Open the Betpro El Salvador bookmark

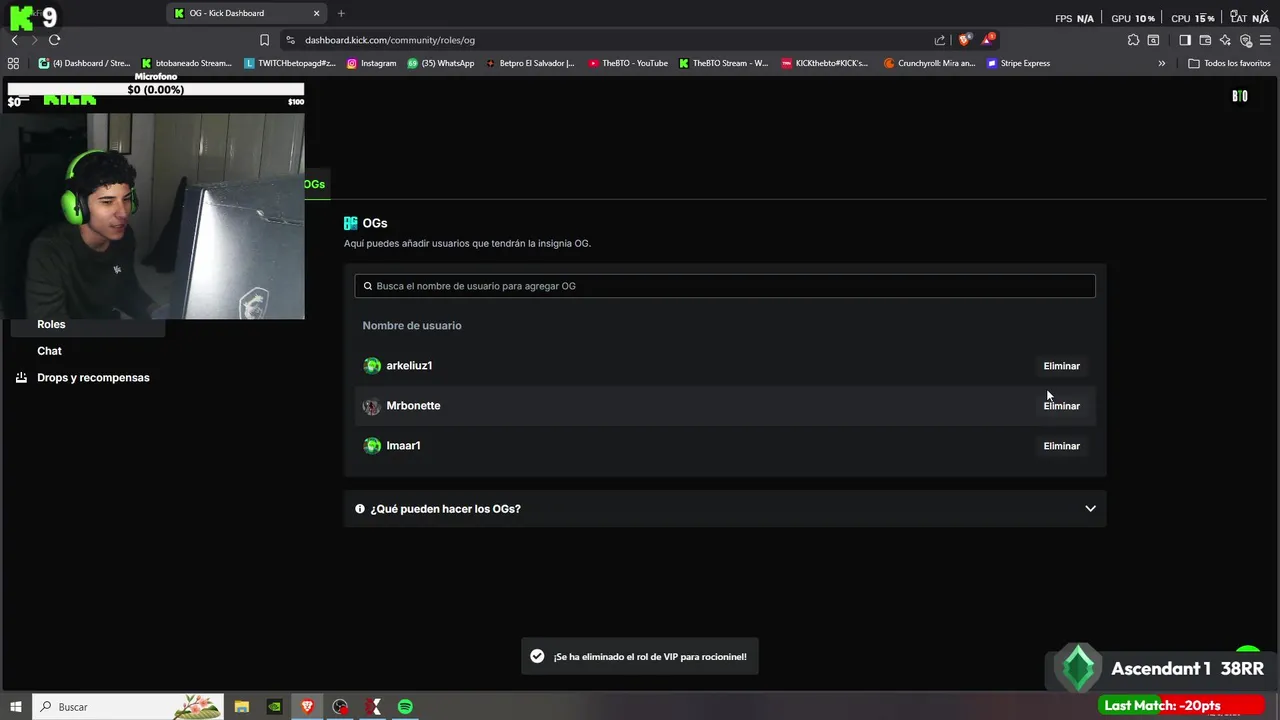click(530, 63)
